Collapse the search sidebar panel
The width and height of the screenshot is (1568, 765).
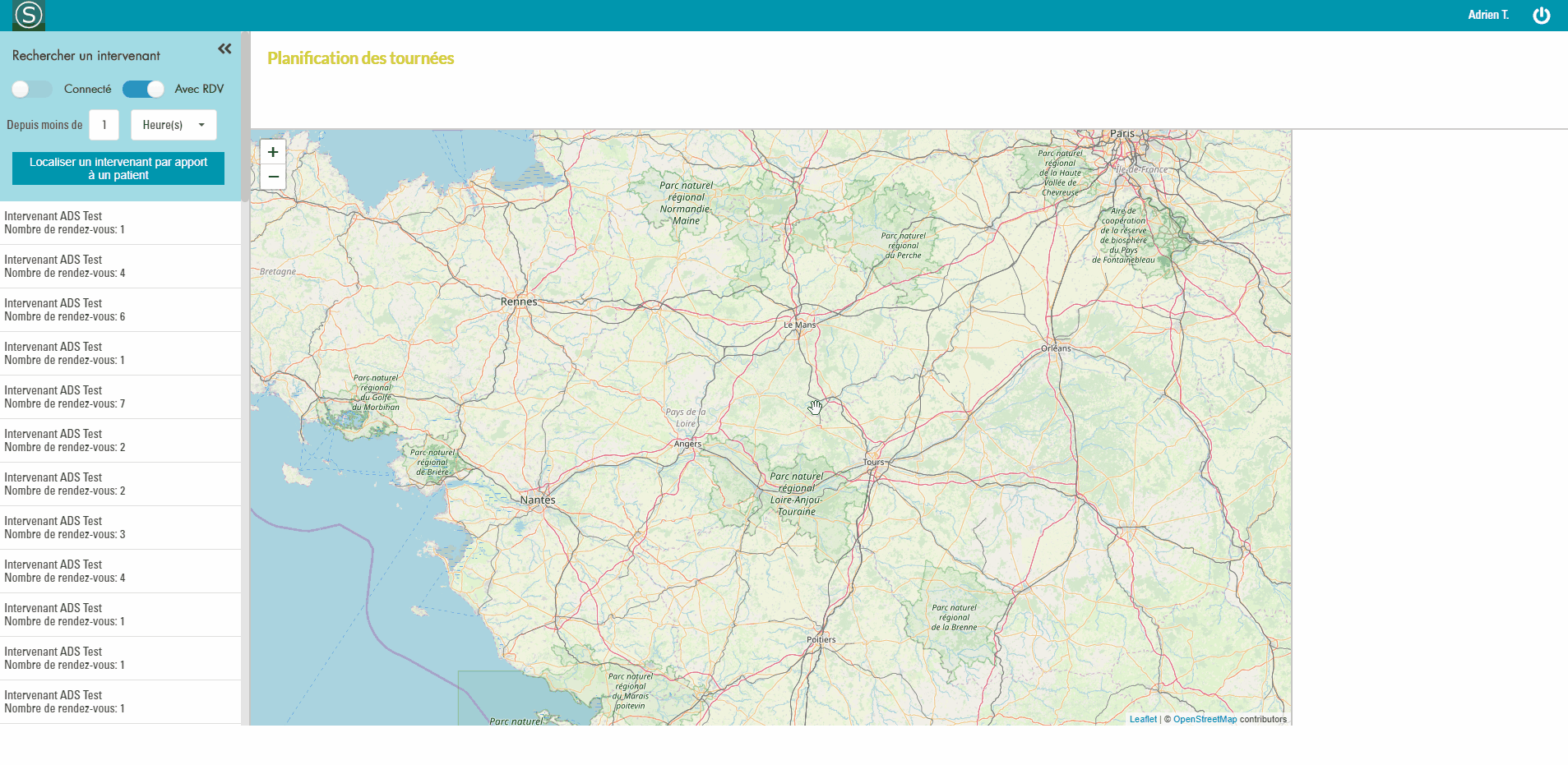pyautogui.click(x=224, y=49)
